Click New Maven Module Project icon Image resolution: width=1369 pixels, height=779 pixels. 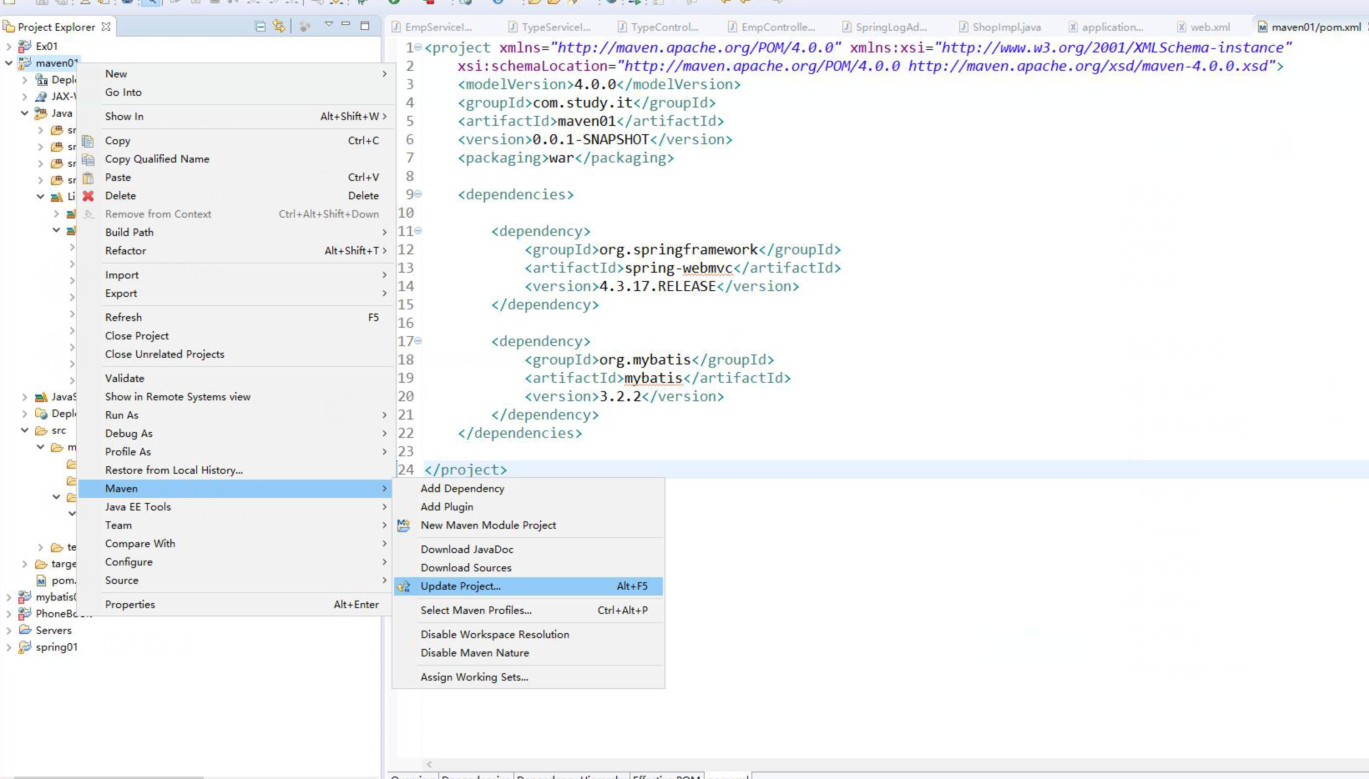coord(404,525)
